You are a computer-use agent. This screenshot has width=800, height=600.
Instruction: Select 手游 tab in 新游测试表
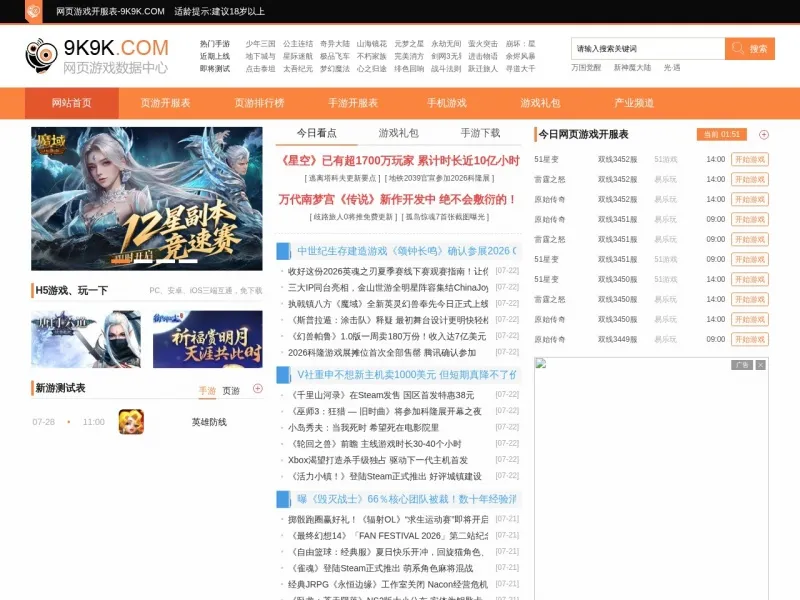(207, 390)
